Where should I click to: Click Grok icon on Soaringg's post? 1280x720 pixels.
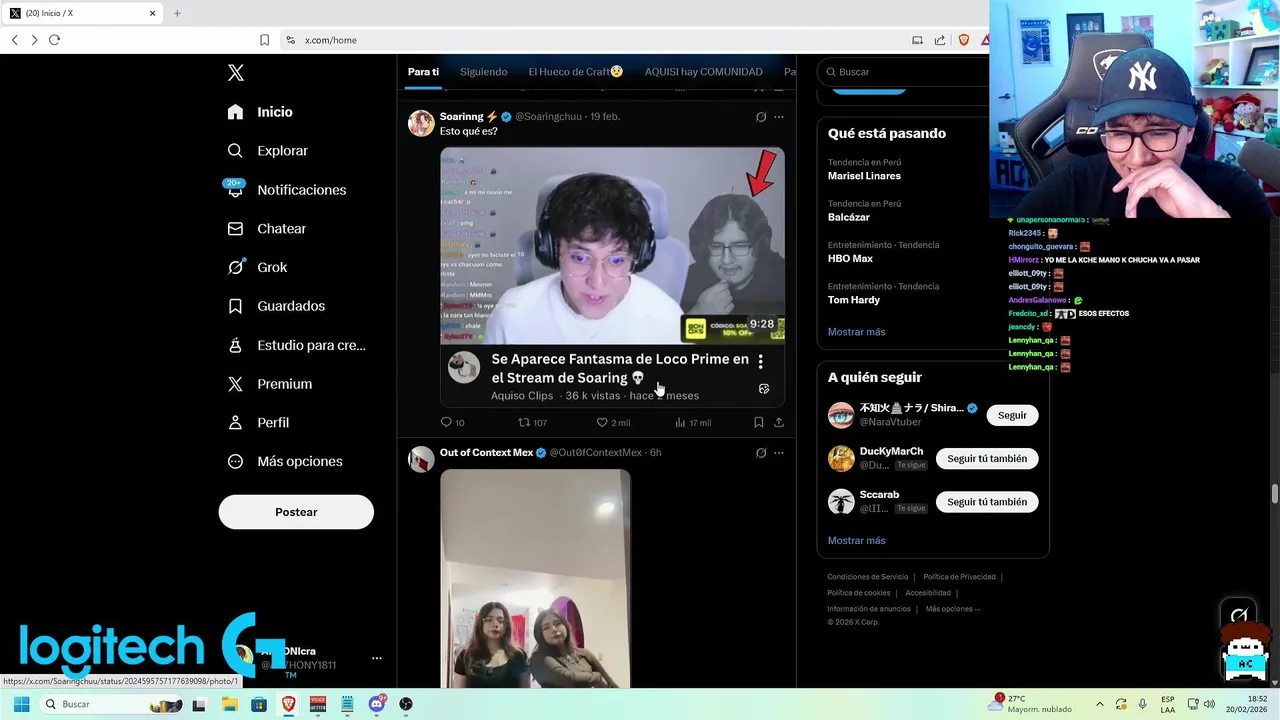tap(761, 117)
